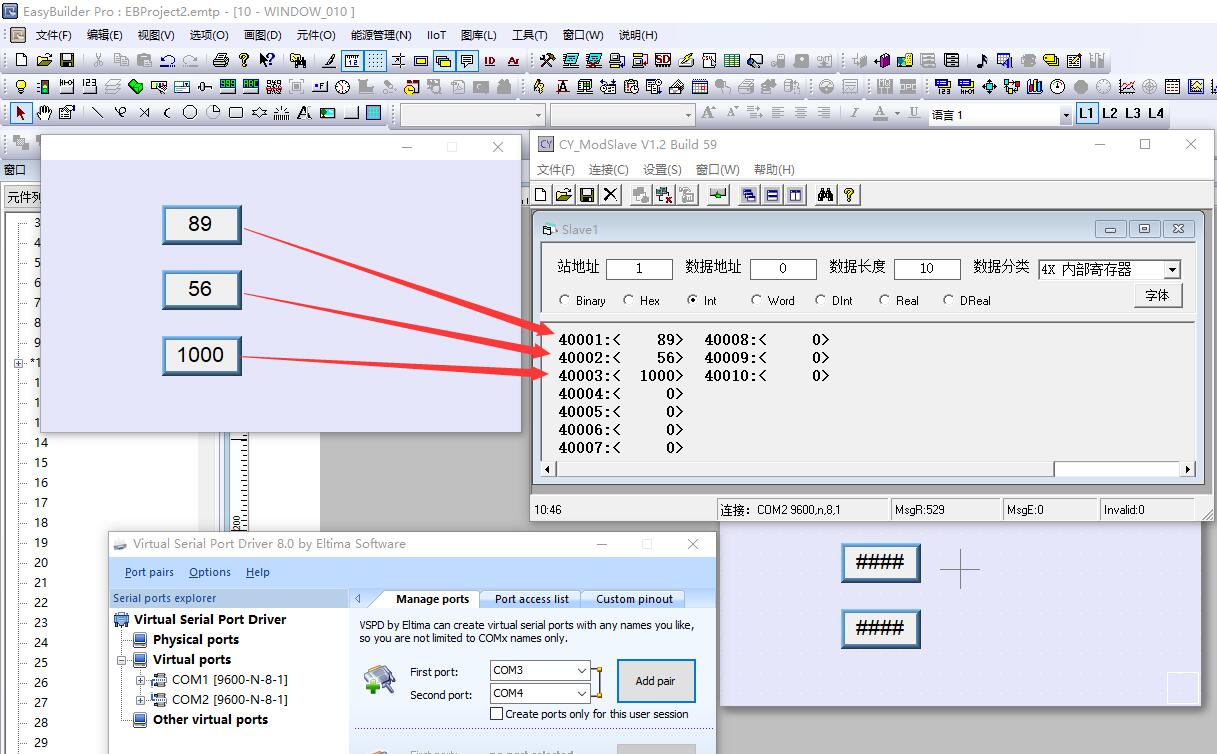1217x754 pixels.
Task: Click the print icon in EasyBuilder toolbar
Action: [x=221, y=61]
